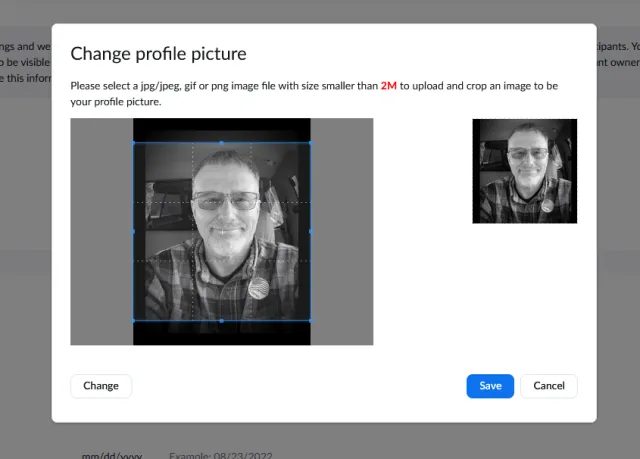Click the top-center crop edge handle
The width and height of the screenshot is (640, 459).
[222, 142]
